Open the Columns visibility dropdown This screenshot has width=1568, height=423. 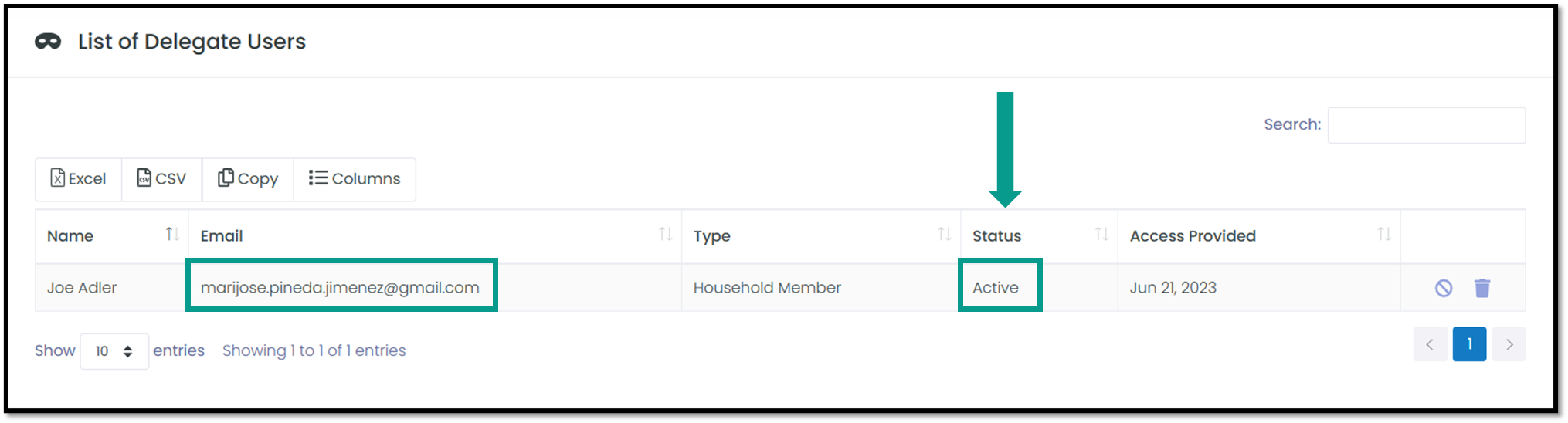[355, 179]
